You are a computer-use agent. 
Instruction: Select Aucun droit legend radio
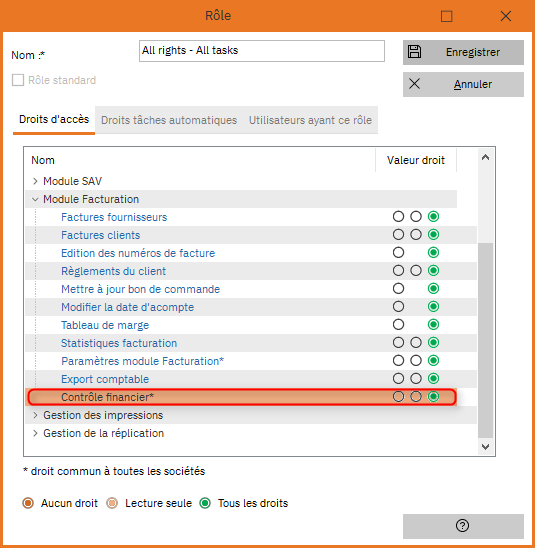pyautogui.click(x=28, y=503)
